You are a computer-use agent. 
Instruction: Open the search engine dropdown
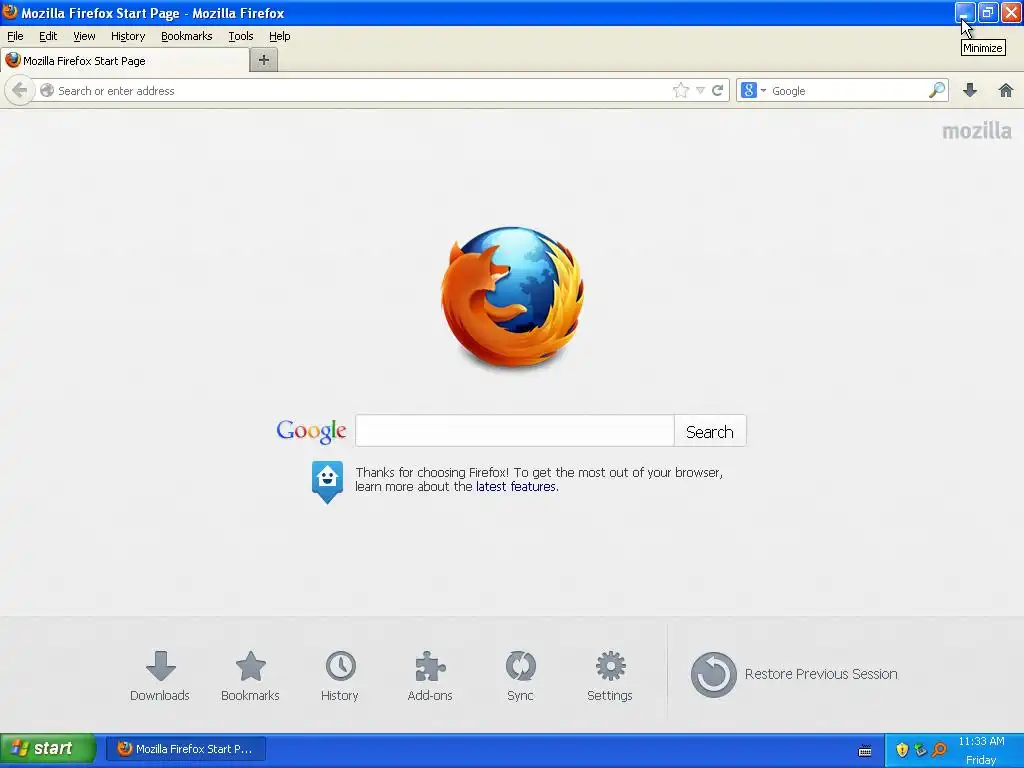tap(754, 90)
